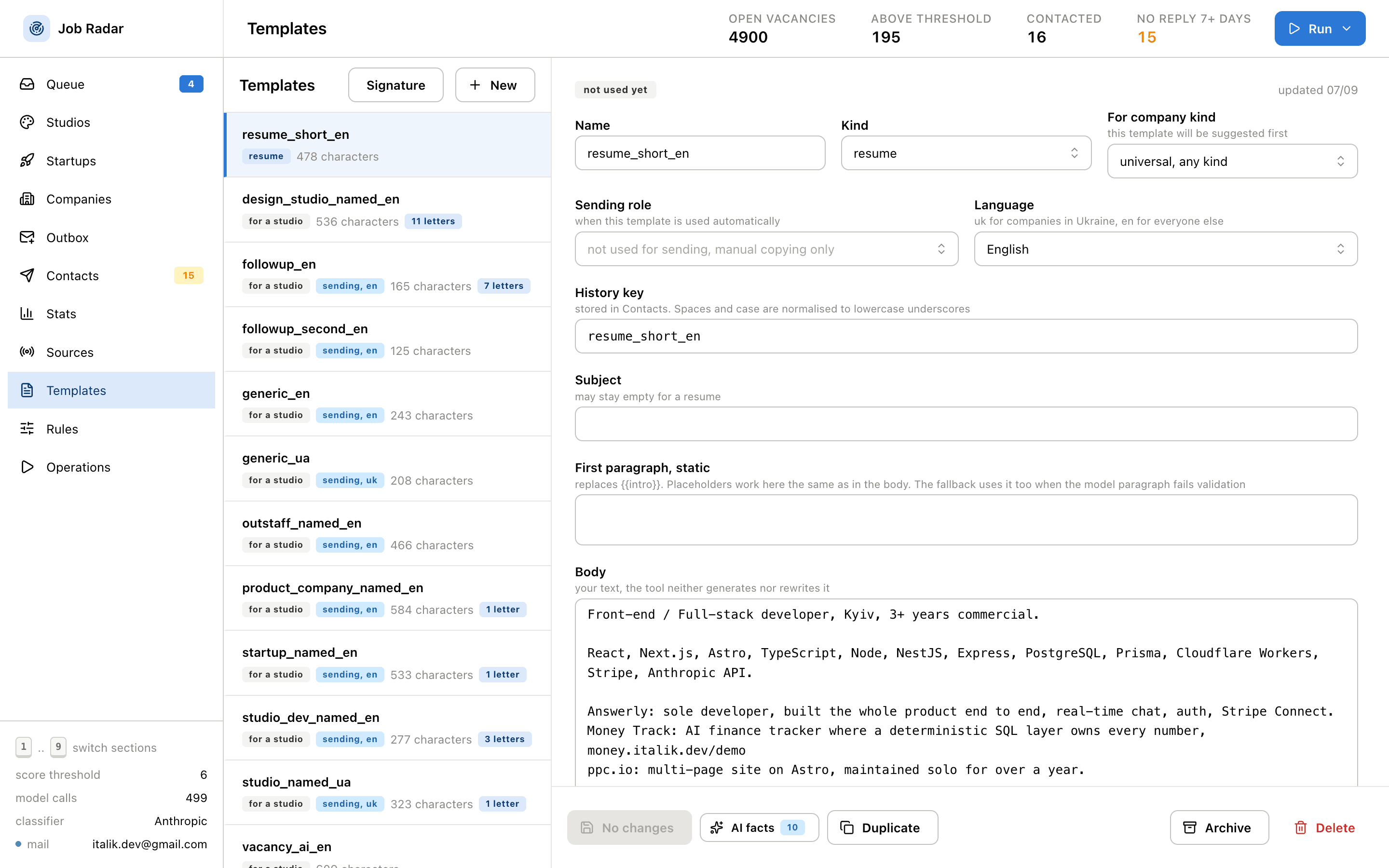Click the Companies building icon
This screenshot has height=868, width=1389.
27,199
